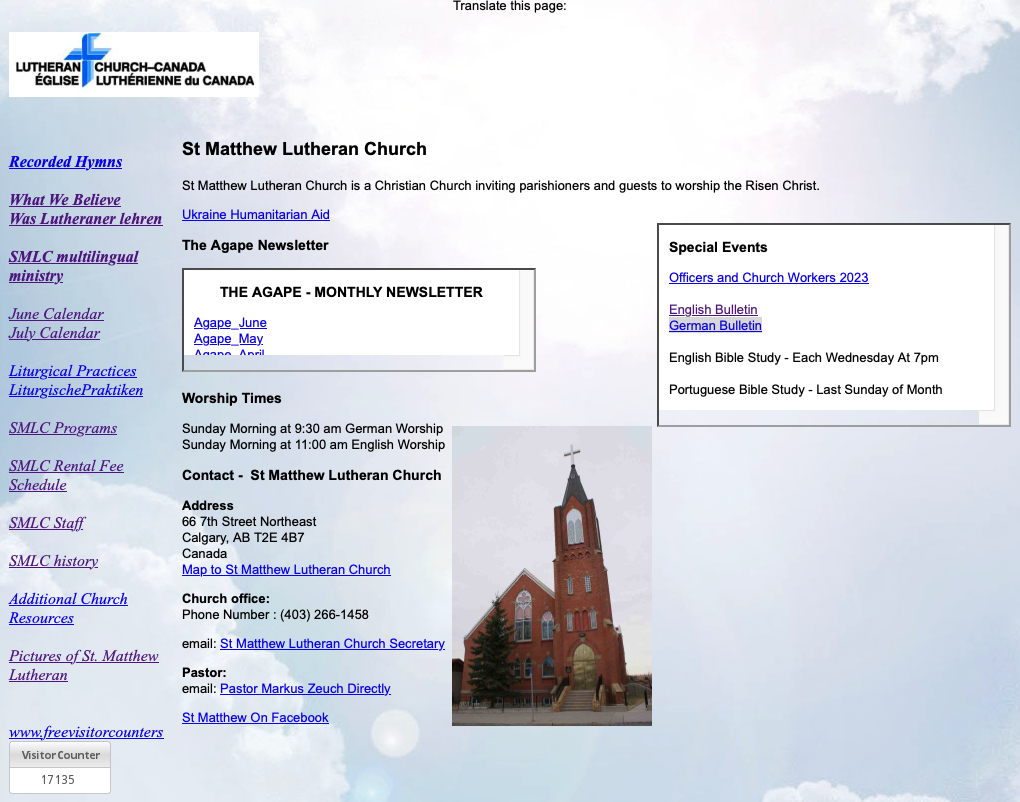Open the church building photo
This screenshot has height=802, width=1020.
click(x=551, y=576)
